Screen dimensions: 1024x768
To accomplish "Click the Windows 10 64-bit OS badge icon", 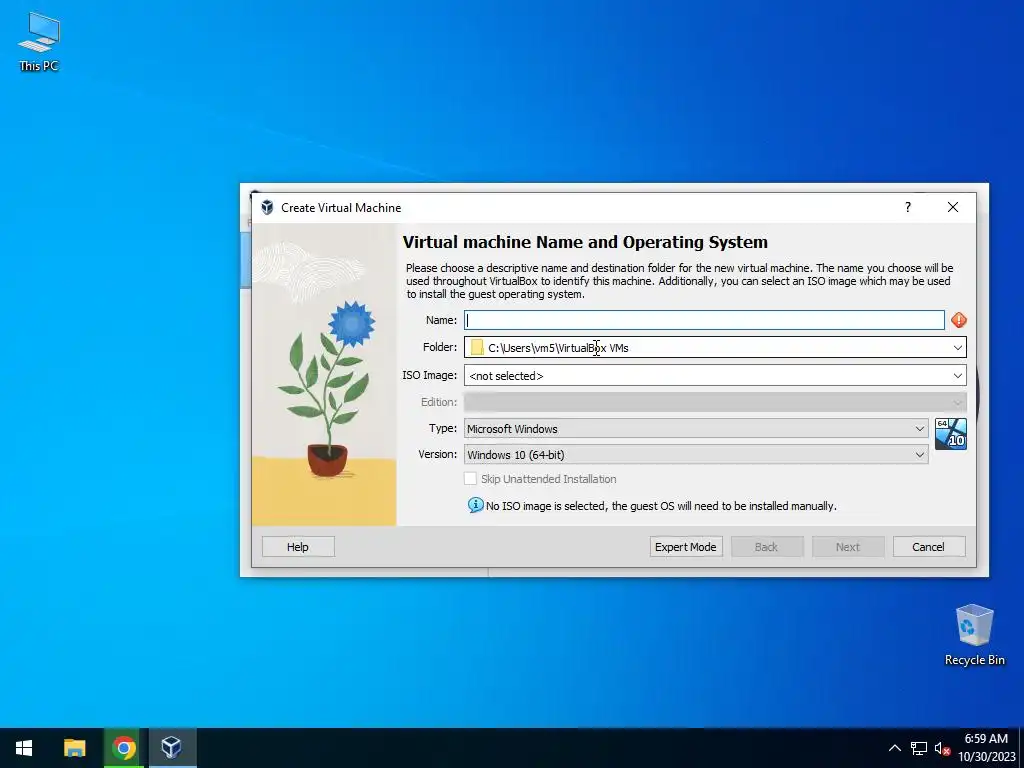I will pyautogui.click(x=950, y=434).
